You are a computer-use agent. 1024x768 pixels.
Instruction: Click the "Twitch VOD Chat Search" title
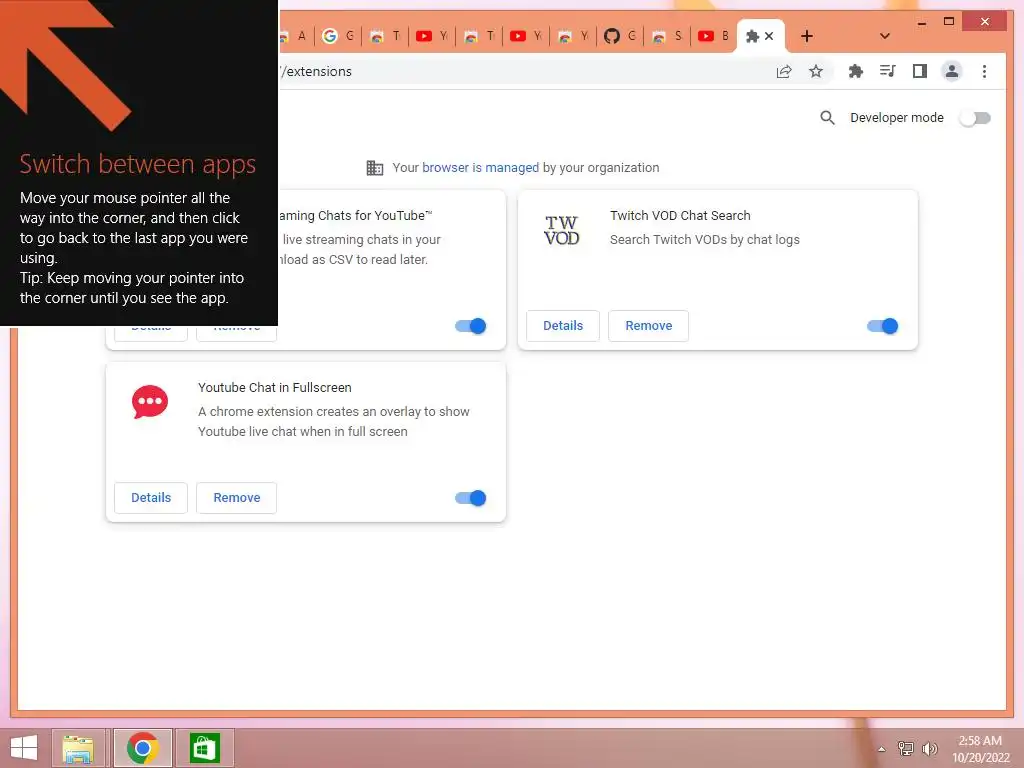[680, 216]
